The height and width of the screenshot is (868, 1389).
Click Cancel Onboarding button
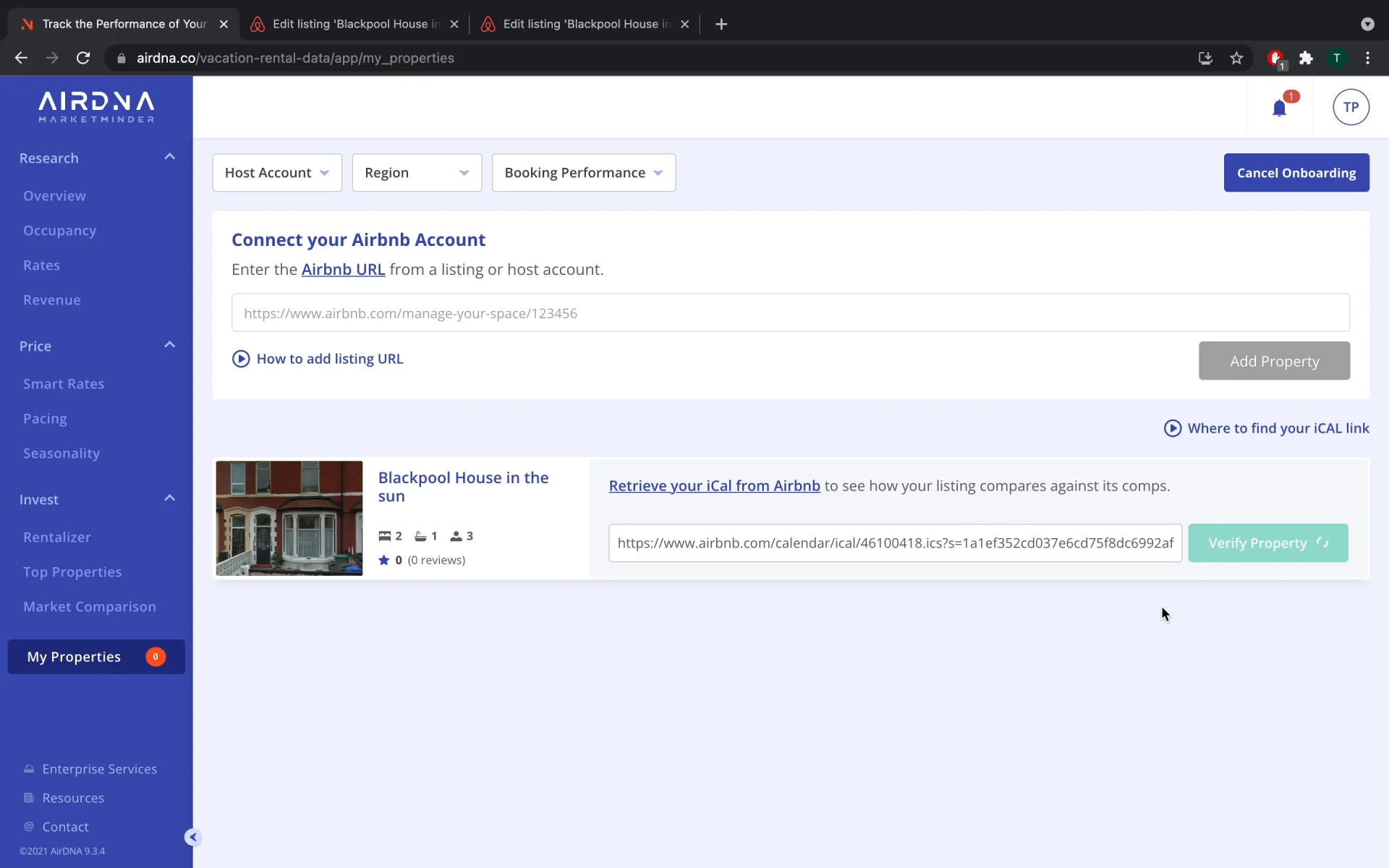pos(1296,173)
